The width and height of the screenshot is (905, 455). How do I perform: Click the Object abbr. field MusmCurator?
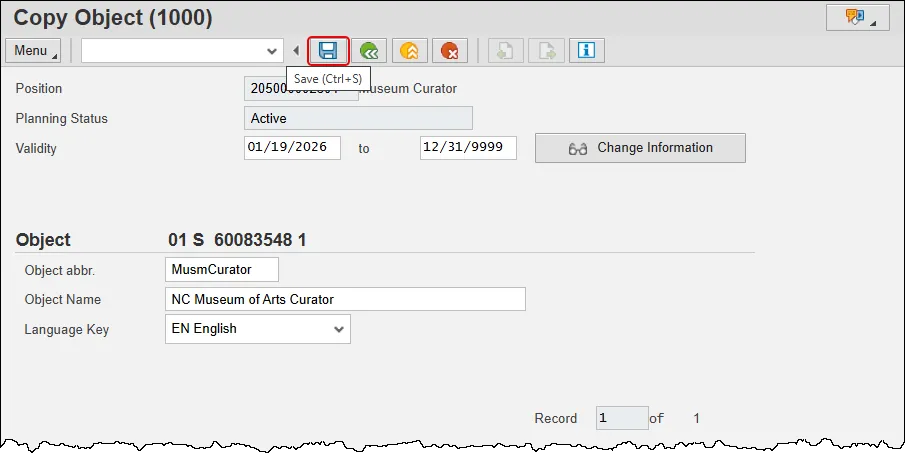coord(222,270)
